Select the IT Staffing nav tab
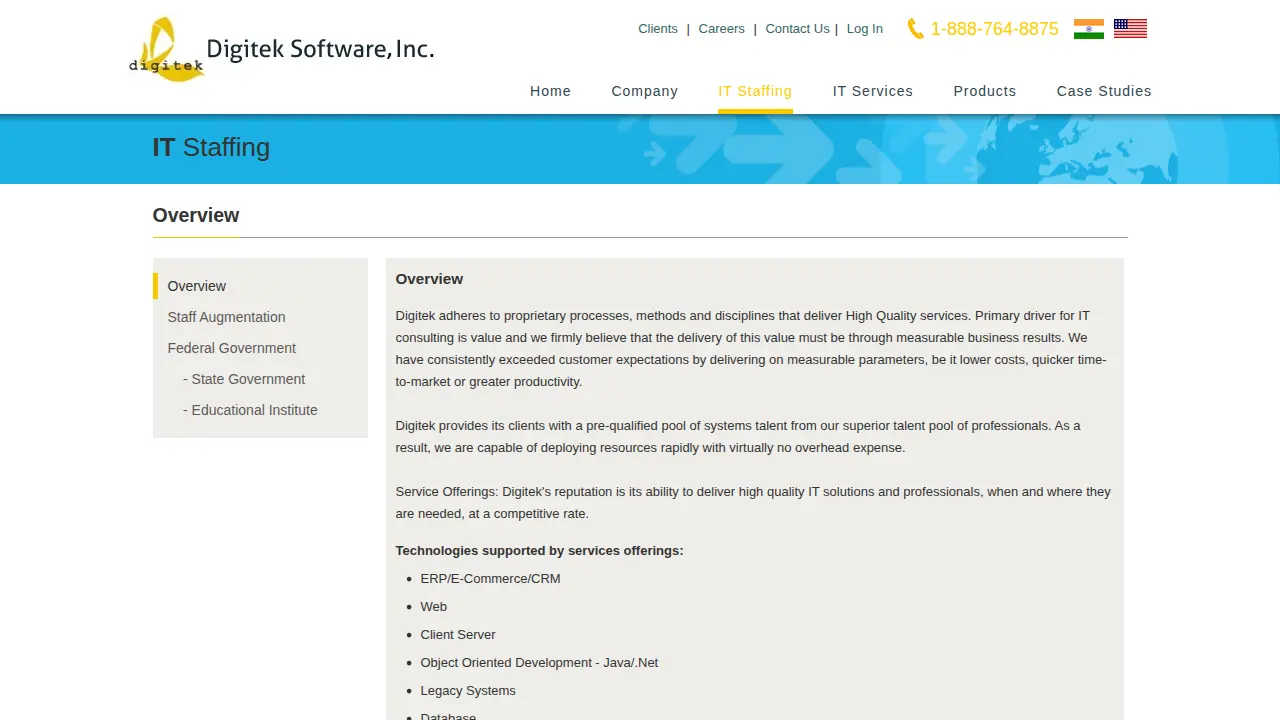Screen dimensions: 1280x720 coord(755,91)
